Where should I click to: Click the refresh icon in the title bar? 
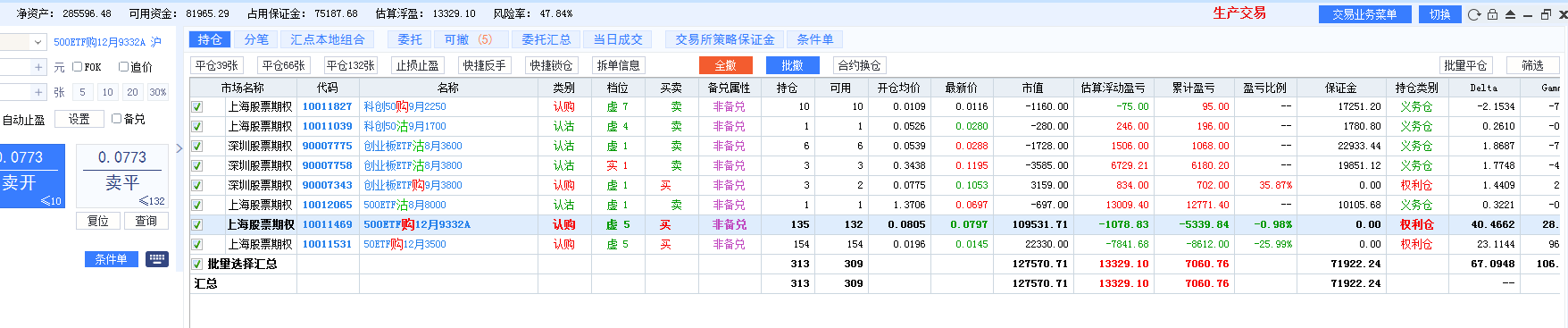(x=1474, y=14)
